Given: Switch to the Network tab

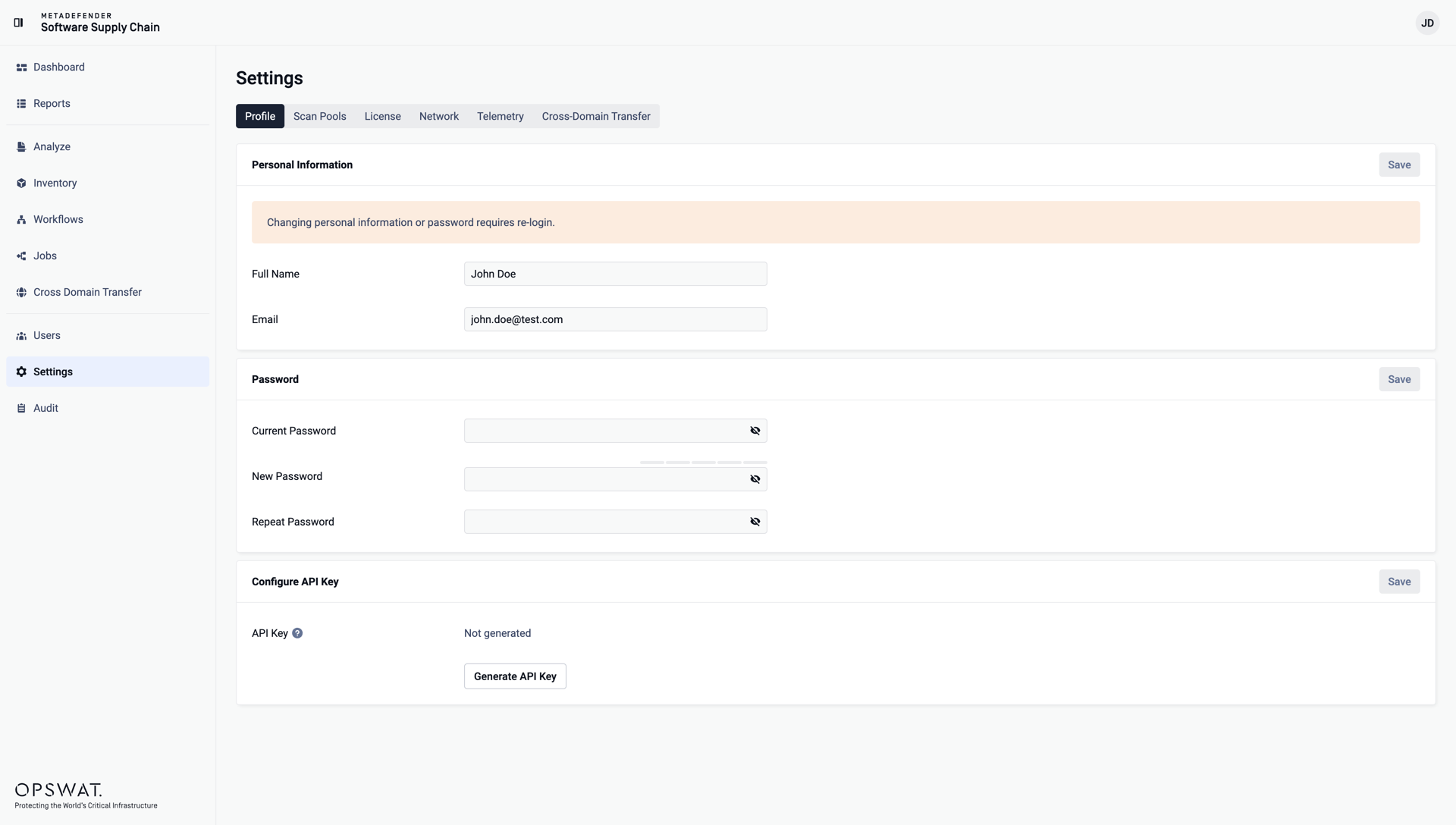Looking at the screenshot, I should pyautogui.click(x=439, y=116).
